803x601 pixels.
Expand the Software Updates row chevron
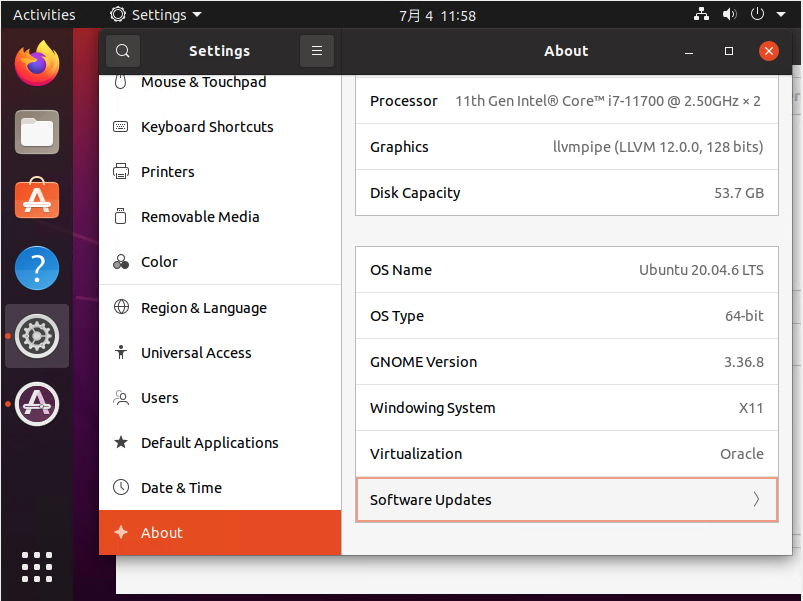point(756,500)
